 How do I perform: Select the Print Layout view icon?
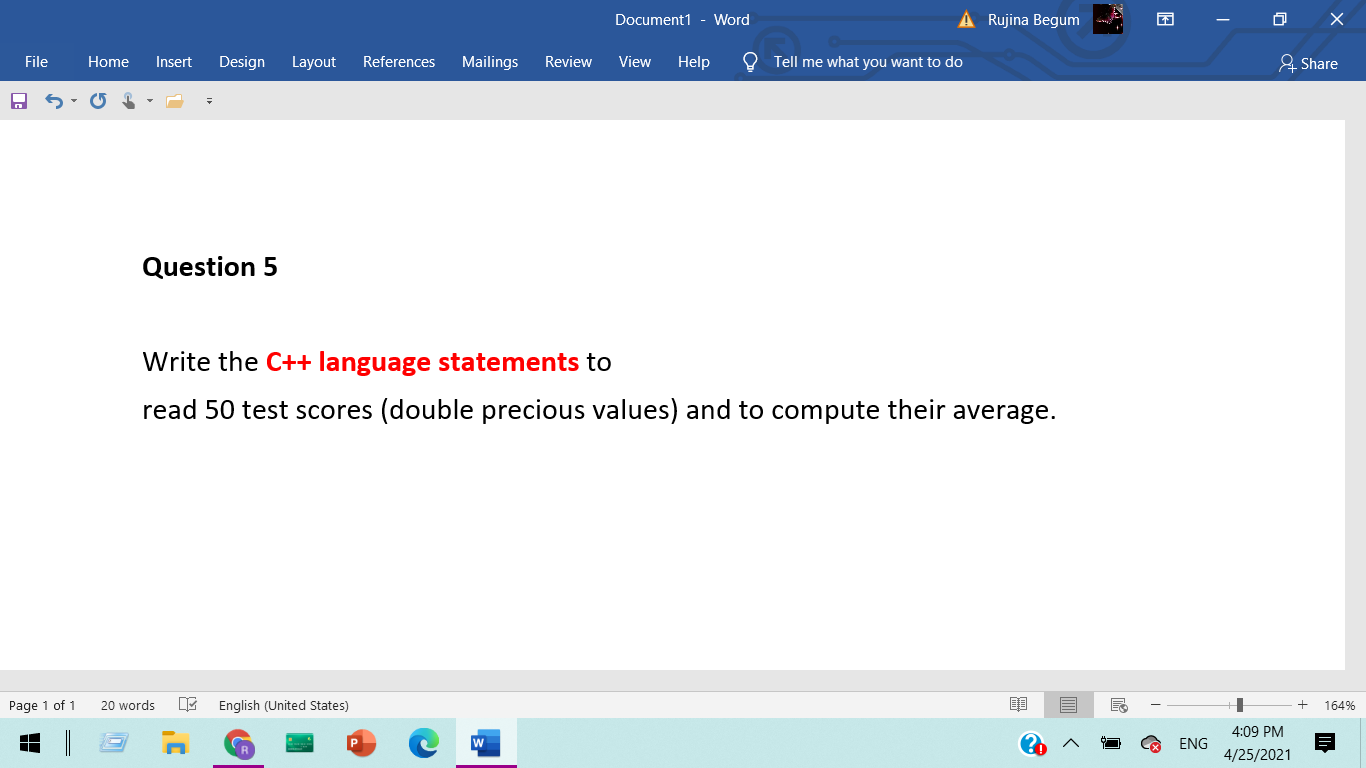point(1067,705)
